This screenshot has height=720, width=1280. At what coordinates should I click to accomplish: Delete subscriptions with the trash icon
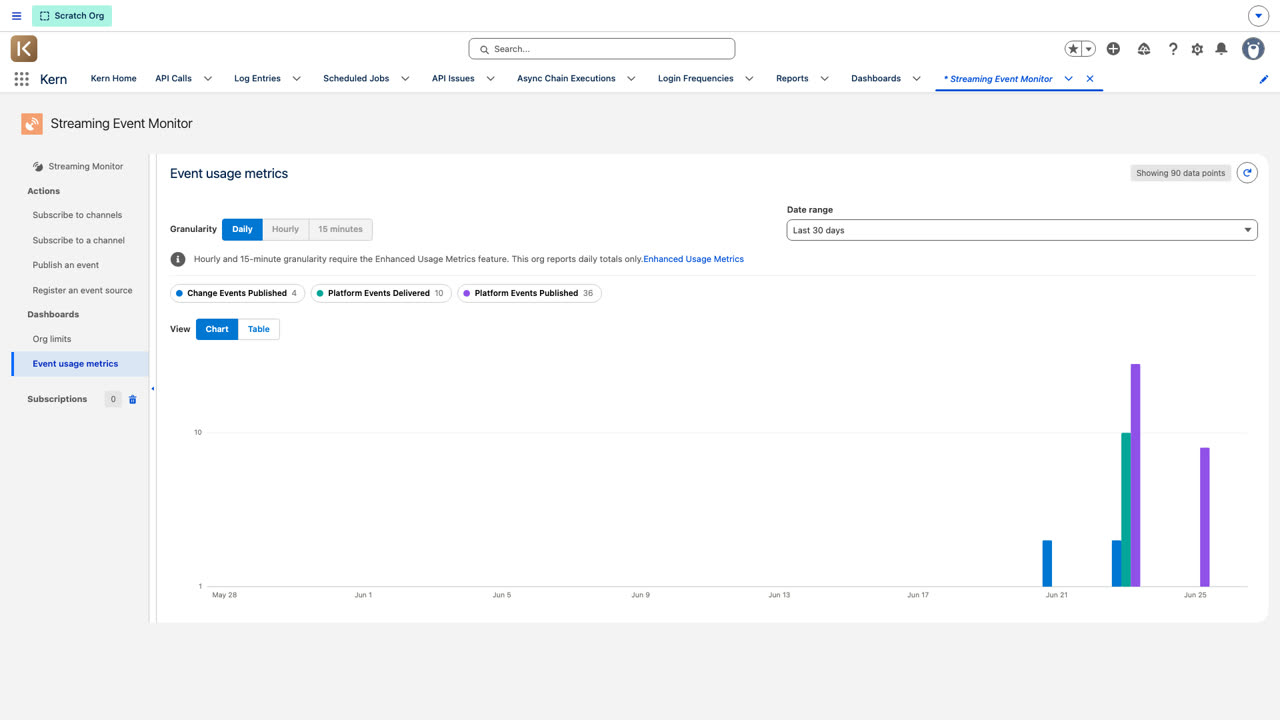click(132, 399)
